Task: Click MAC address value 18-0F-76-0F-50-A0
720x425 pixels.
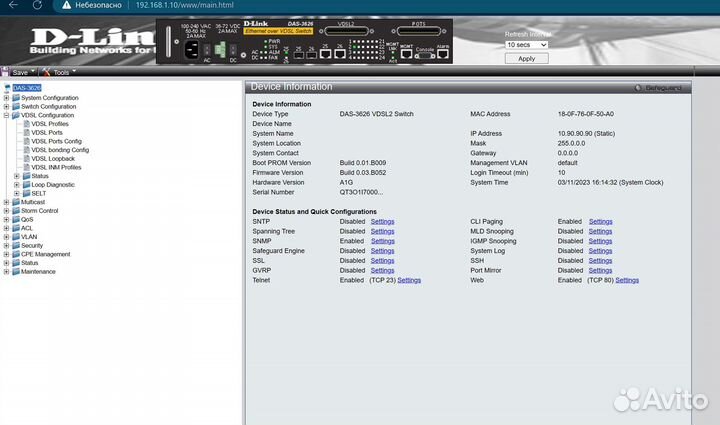Action: point(585,114)
